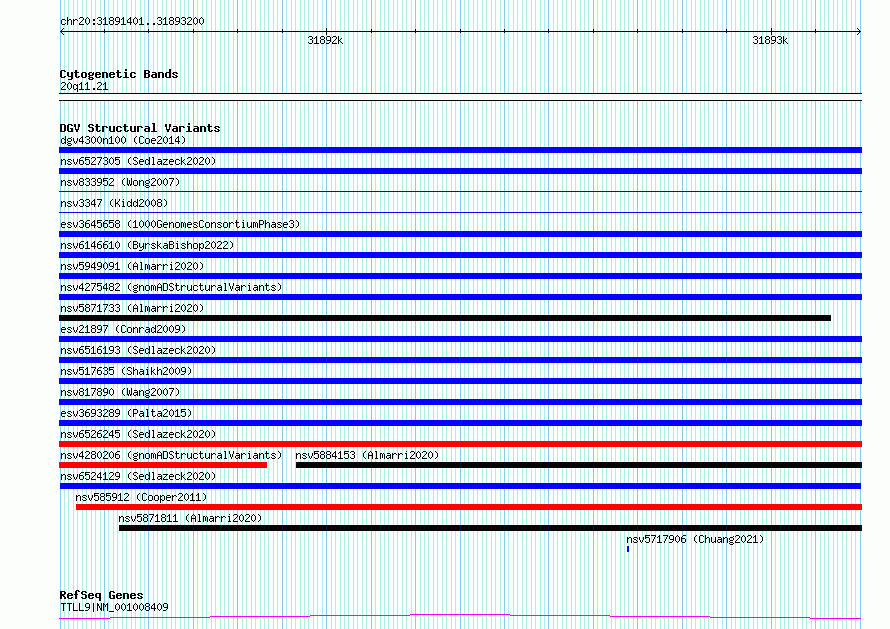Open nsv833952 (Wong2007) variant label
The height and width of the screenshot is (629, 890).
click(120, 182)
